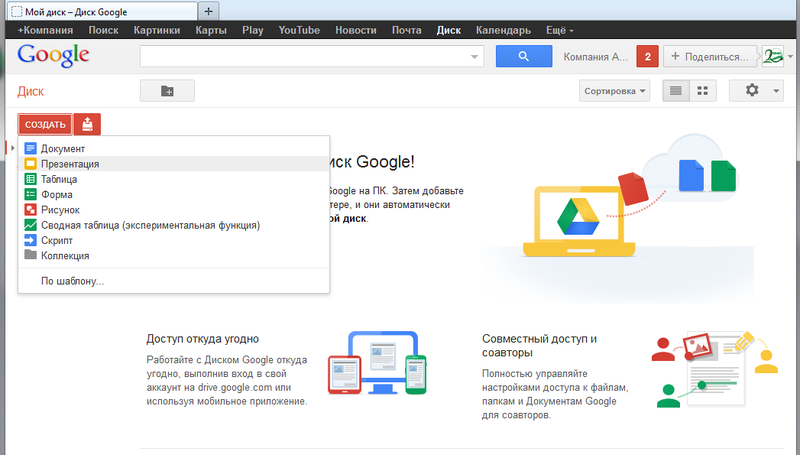Click the profile avatar picture
Viewport: 800px width, 455px height.
(772, 56)
